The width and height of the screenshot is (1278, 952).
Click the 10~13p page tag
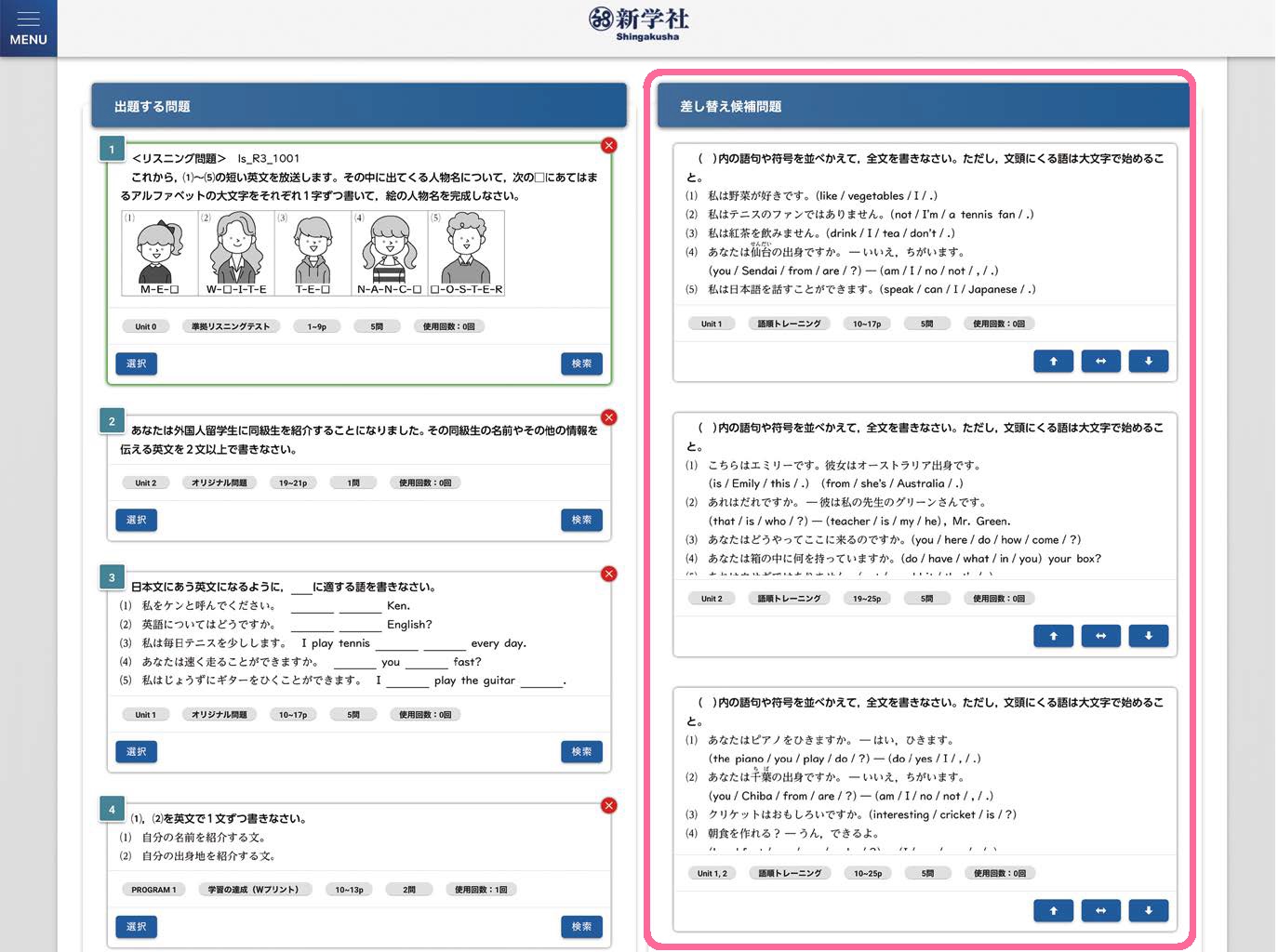(350, 890)
